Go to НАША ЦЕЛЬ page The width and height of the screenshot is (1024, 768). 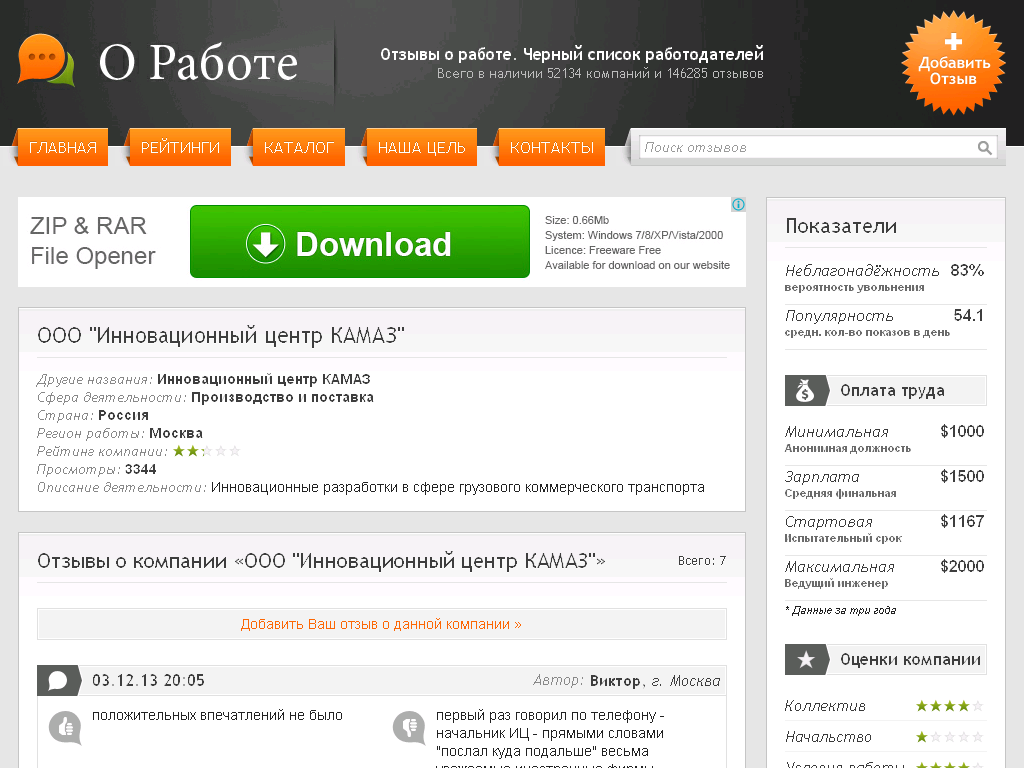tap(421, 148)
